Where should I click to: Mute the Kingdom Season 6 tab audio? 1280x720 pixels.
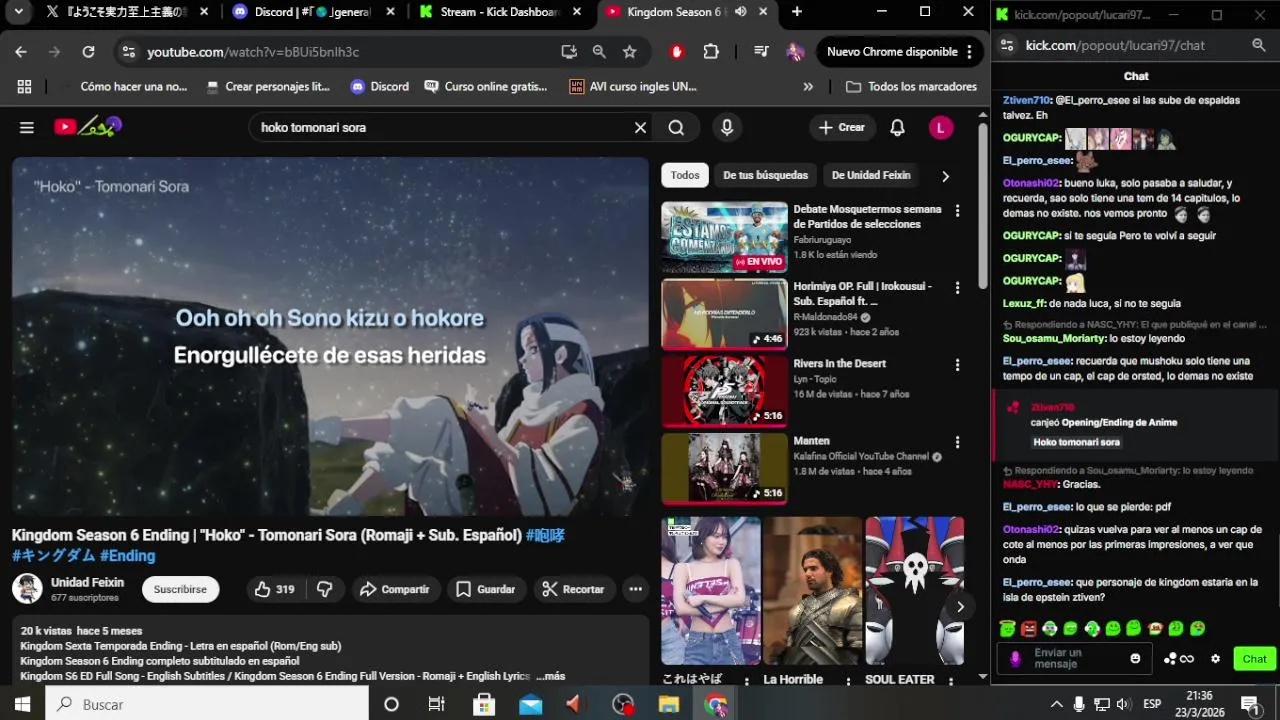pos(740,12)
